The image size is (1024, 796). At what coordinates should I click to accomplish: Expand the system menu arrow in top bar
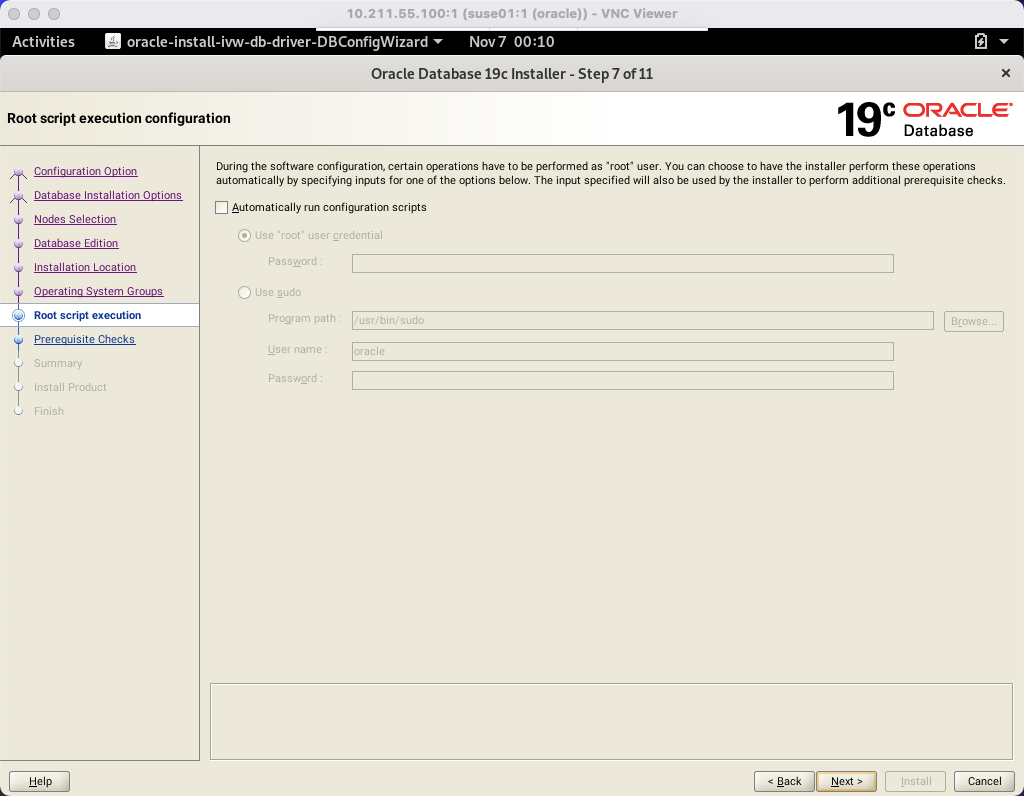pos(1004,42)
